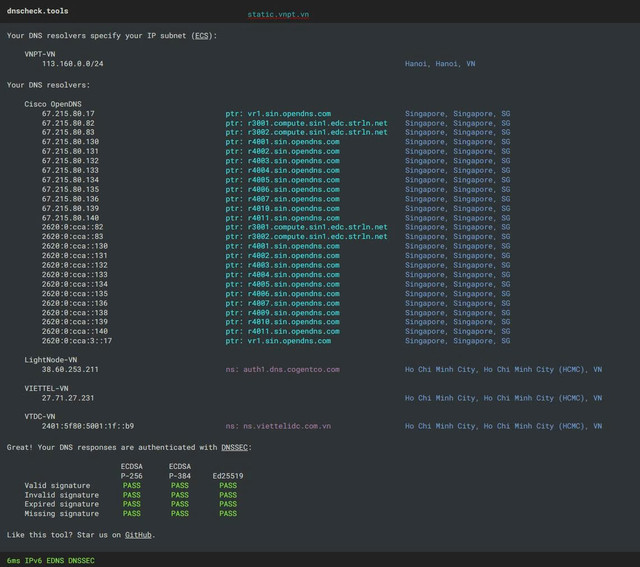Select resolver address 67.215.80.135
This screenshot has width=640, height=567.
point(70,189)
